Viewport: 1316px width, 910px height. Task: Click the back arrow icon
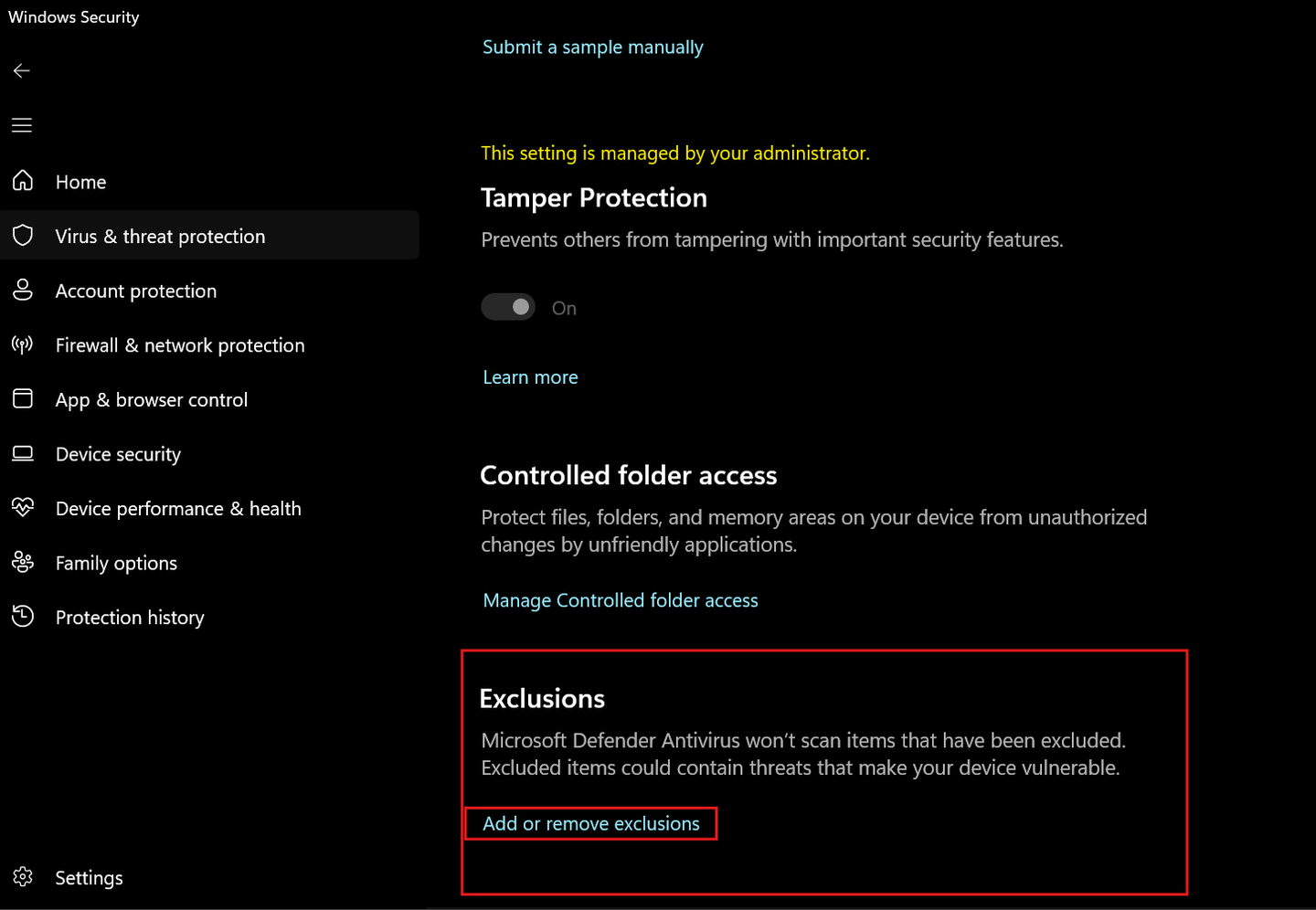[x=22, y=70]
